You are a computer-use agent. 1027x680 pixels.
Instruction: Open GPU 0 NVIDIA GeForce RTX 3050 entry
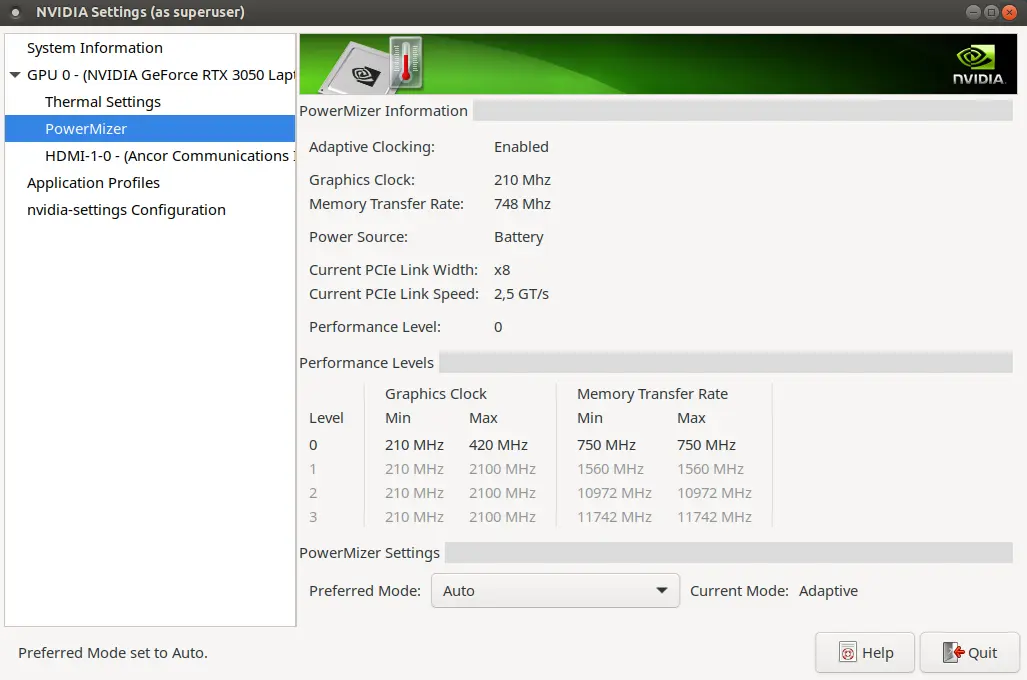pyautogui.click(x=161, y=75)
